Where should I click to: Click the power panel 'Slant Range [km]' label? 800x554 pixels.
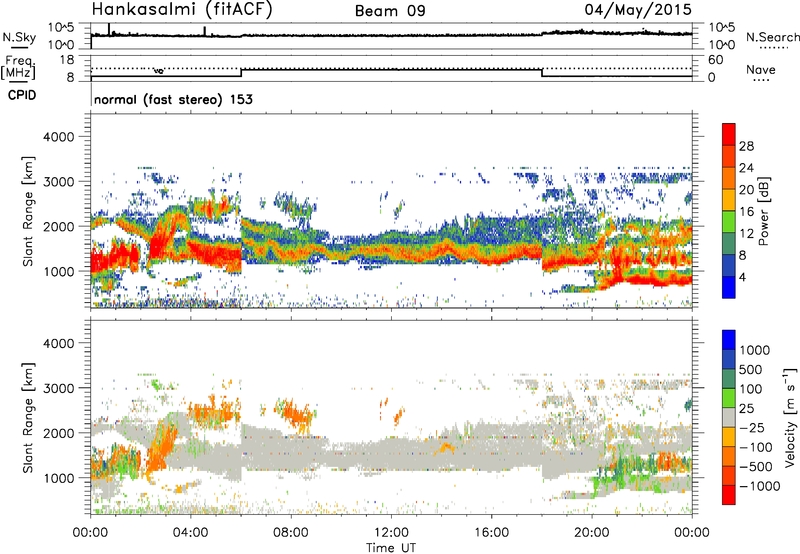point(28,211)
